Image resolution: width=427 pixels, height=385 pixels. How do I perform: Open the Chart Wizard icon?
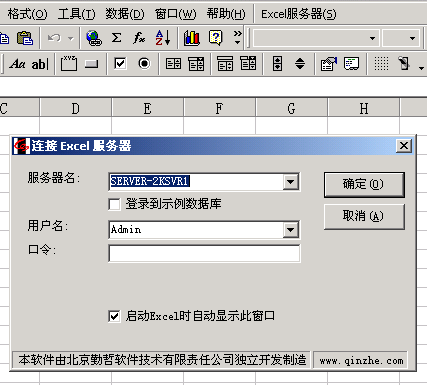pos(192,38)
